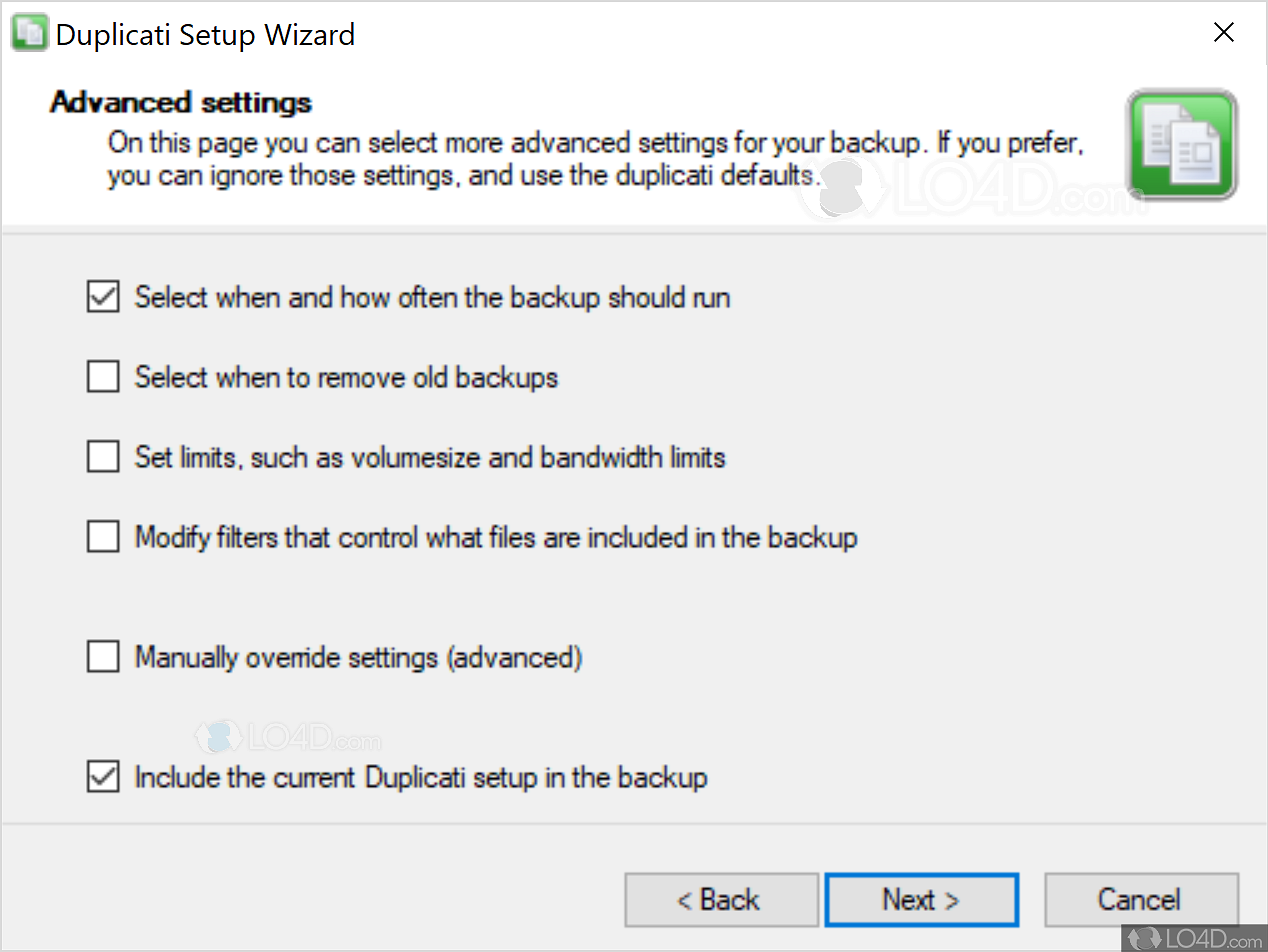The image size is (1268, 952).
Task: Tick the volumesize and bandwidth limits checkbox
Action: (103, 457)
